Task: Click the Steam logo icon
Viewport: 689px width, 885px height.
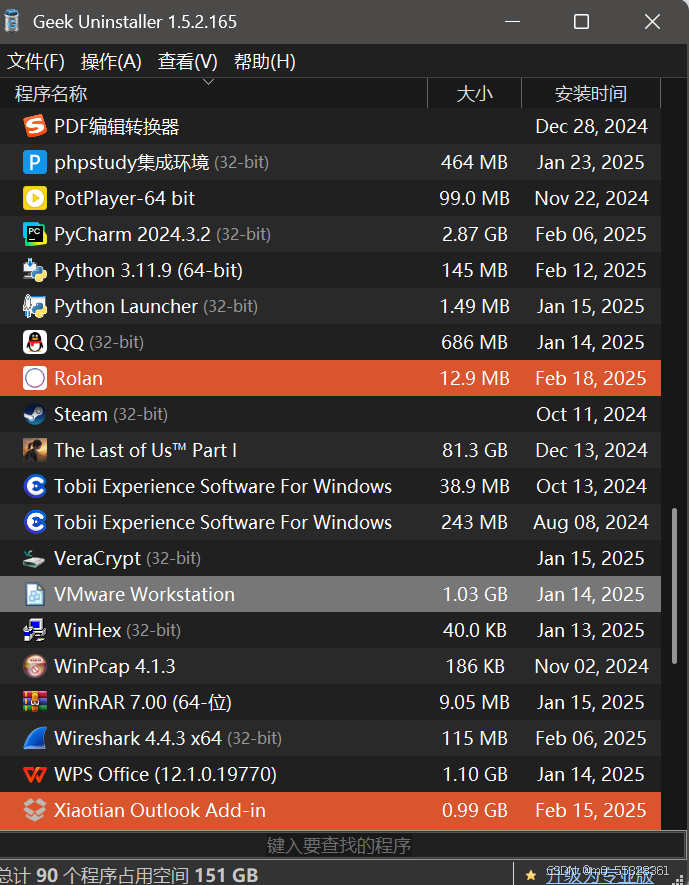Action: coord(35,414)
